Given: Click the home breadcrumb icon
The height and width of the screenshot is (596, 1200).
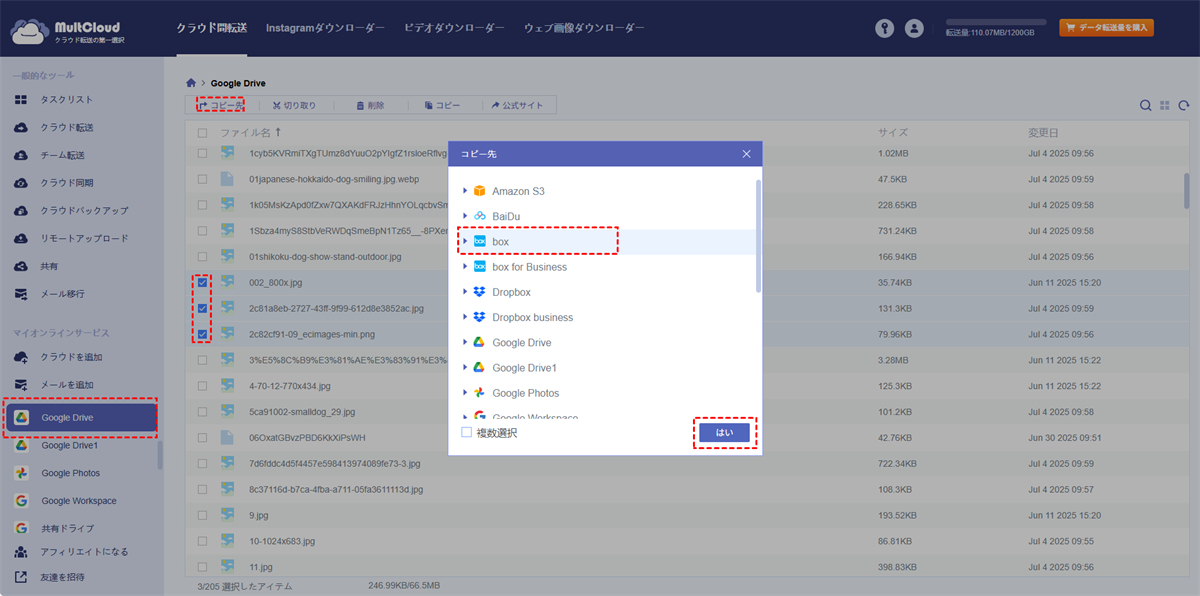Looking at the screenshot, I should click(191, 83).
